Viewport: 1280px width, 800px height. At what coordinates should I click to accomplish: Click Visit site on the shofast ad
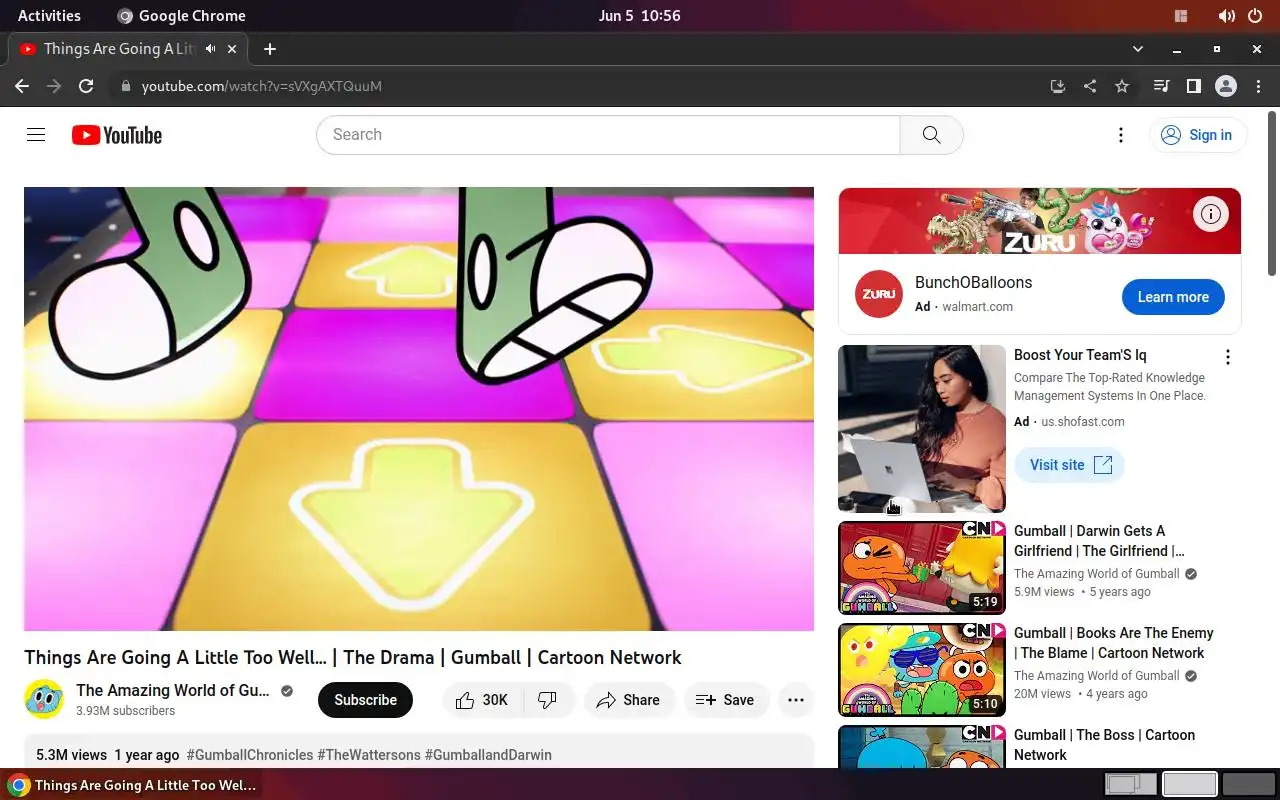(x=1070, y=465)
